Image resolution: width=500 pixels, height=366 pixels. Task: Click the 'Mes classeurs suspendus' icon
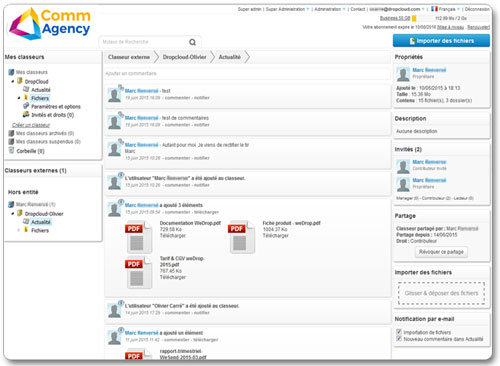(11, 141)
